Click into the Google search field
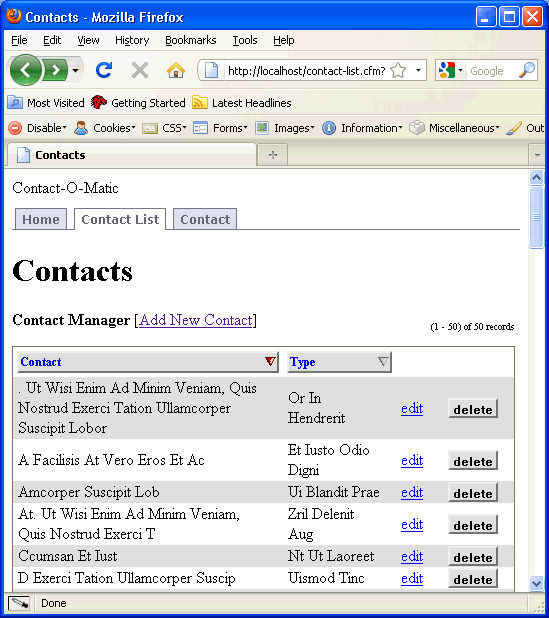Viewport: 549px width, 618px height. (492, 71)
